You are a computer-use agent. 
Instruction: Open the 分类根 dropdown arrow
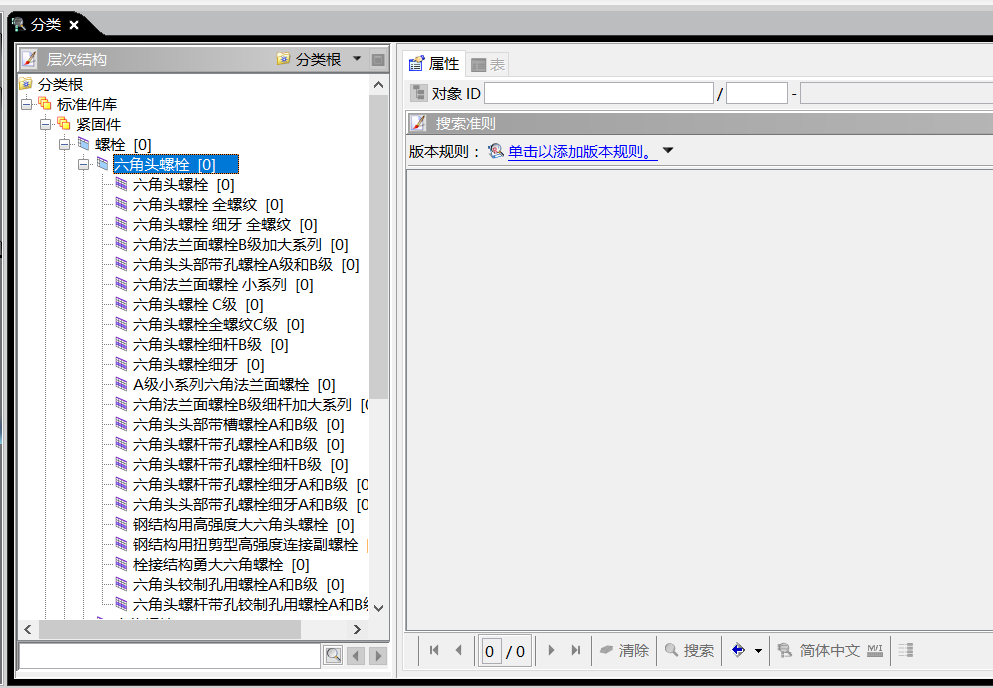tap(357, 58)
